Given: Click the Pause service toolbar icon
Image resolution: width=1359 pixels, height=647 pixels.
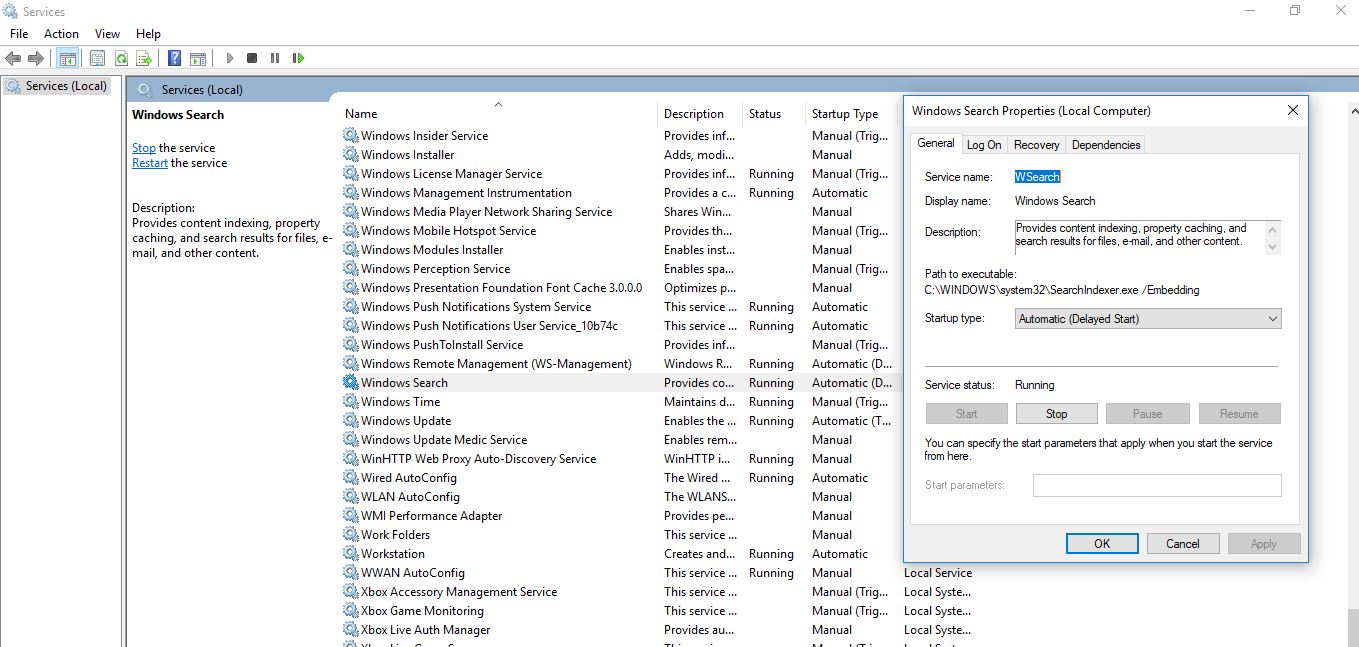Looking at the screenshot, I should coord(275,58).
